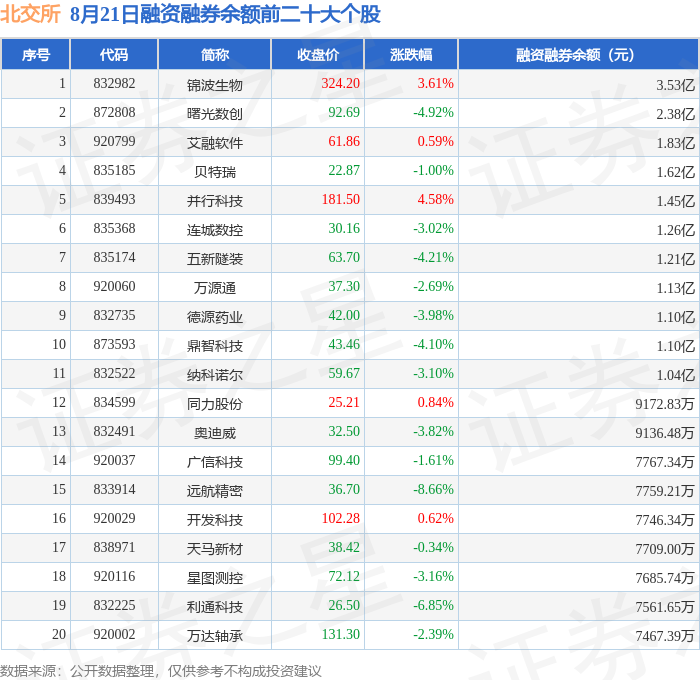Click balance 3.53亿

[675, 85]
